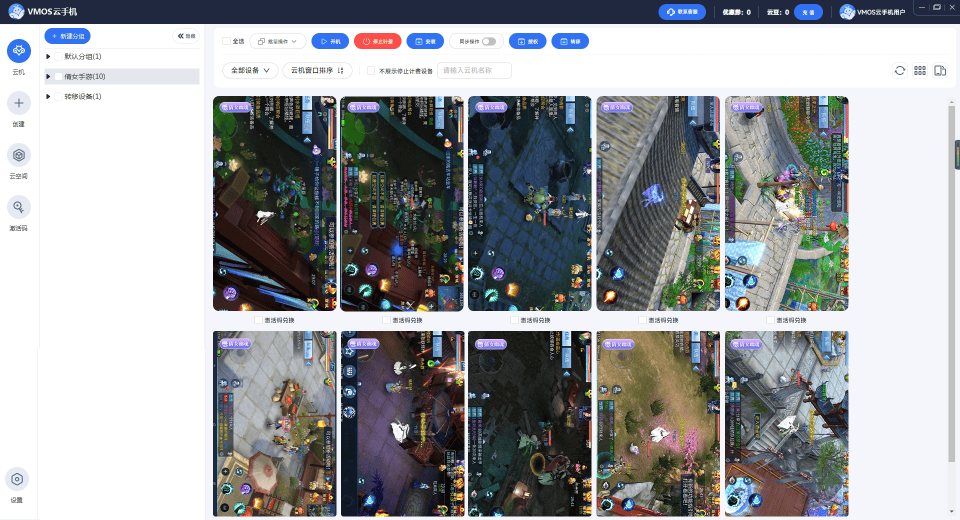The height and width of the screenshot is (520, 960).
Task: Open the 设置 settings gear icon
Action: (17, 479)
